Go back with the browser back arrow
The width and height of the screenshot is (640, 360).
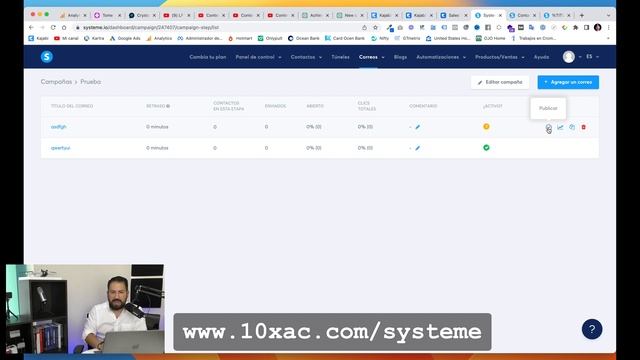(31, 27)
